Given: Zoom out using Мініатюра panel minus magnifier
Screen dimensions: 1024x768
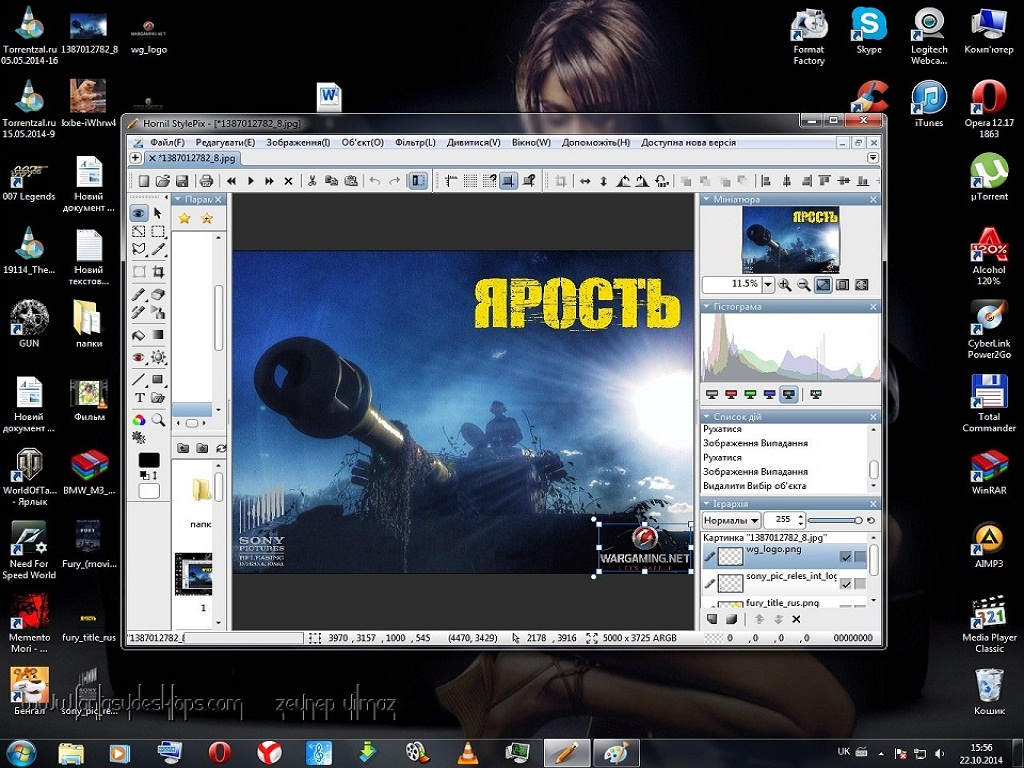Looking at the screenshot, I should click(804, 285).
